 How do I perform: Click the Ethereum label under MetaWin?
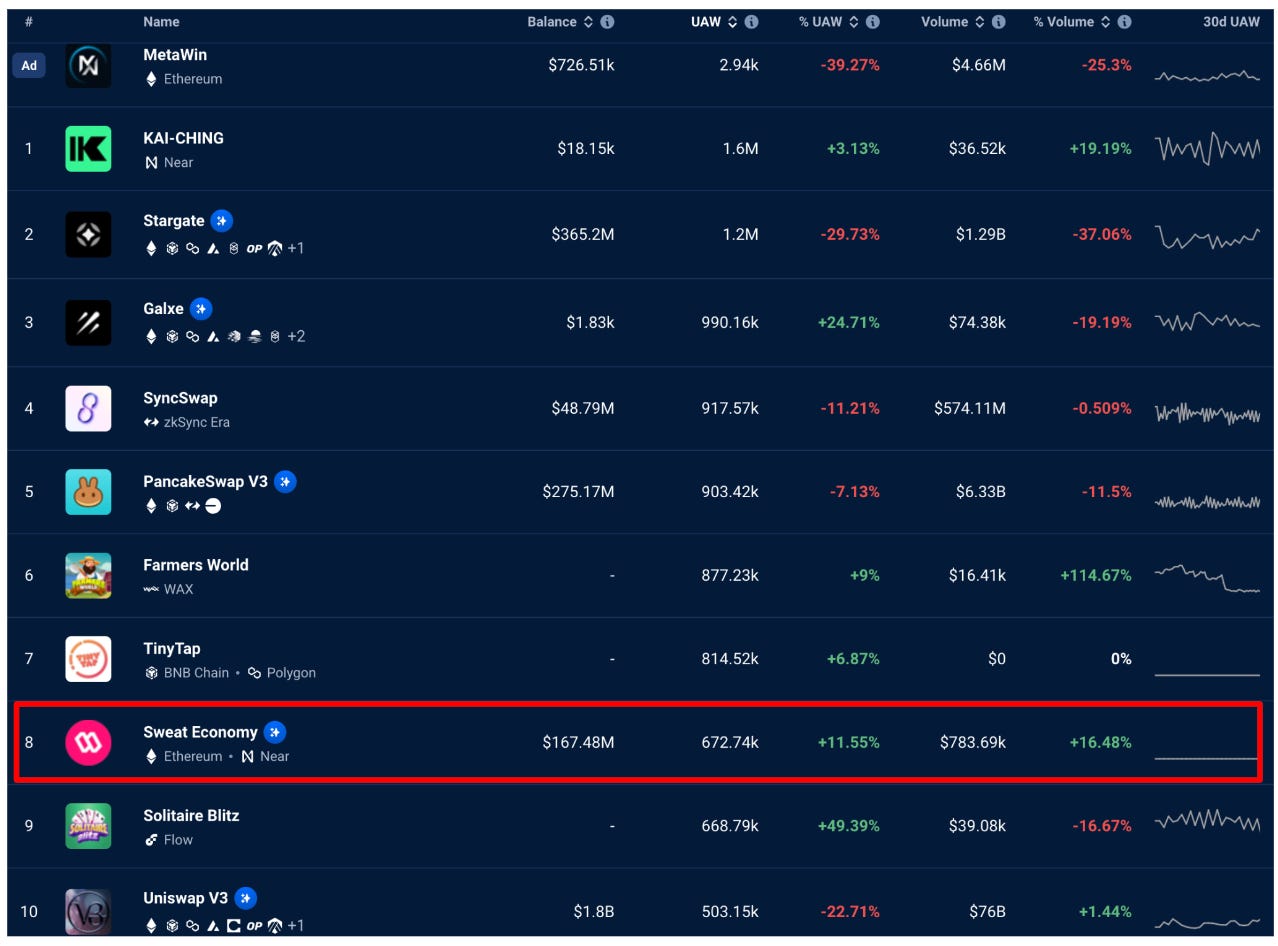(193, 78)
